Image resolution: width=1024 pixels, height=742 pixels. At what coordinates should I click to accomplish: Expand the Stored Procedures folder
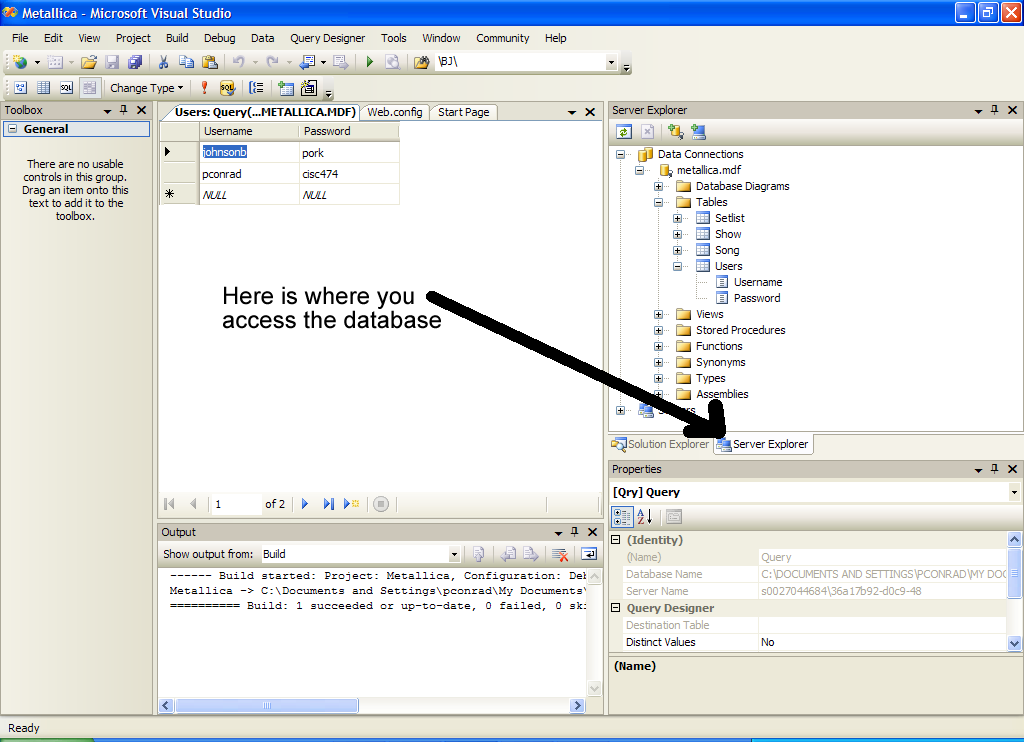coord(659,330)
